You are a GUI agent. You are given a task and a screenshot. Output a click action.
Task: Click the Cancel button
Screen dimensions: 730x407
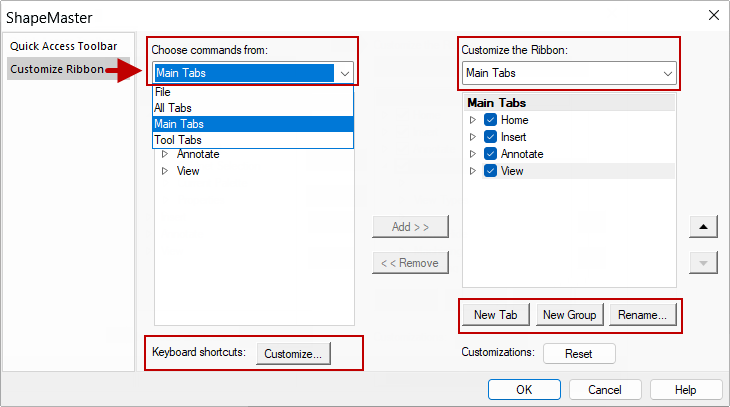pyautogui.click(x=605, y=389)
